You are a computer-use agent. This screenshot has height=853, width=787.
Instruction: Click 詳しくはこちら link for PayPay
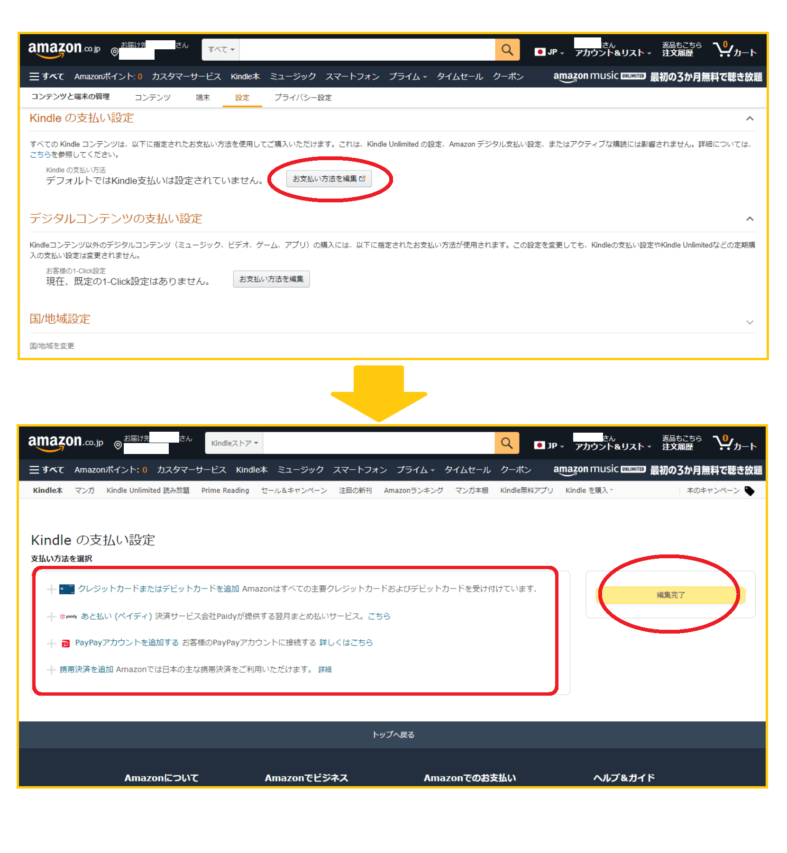click(x=346, y=643)
